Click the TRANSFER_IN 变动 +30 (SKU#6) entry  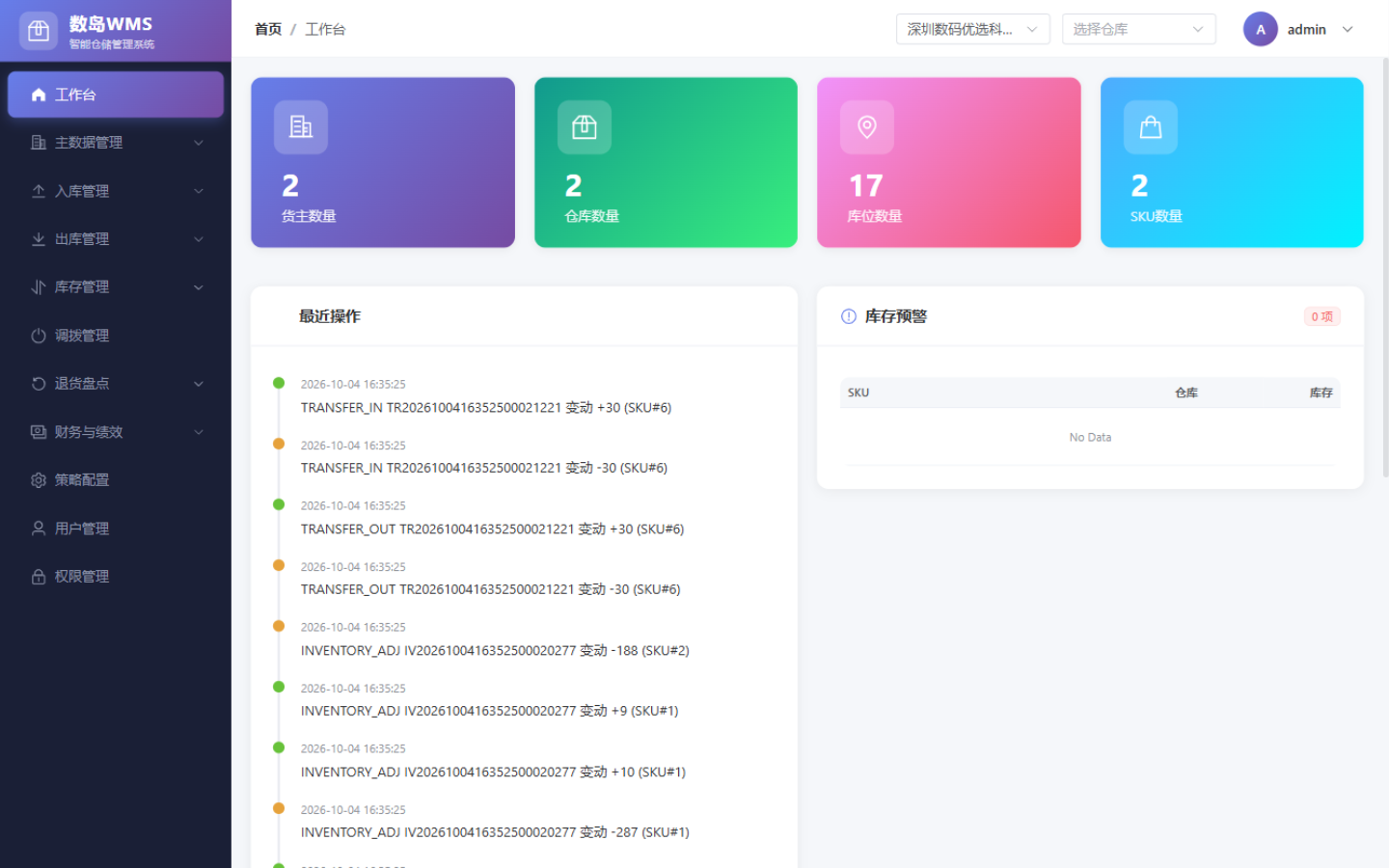(x=486, y=407)
